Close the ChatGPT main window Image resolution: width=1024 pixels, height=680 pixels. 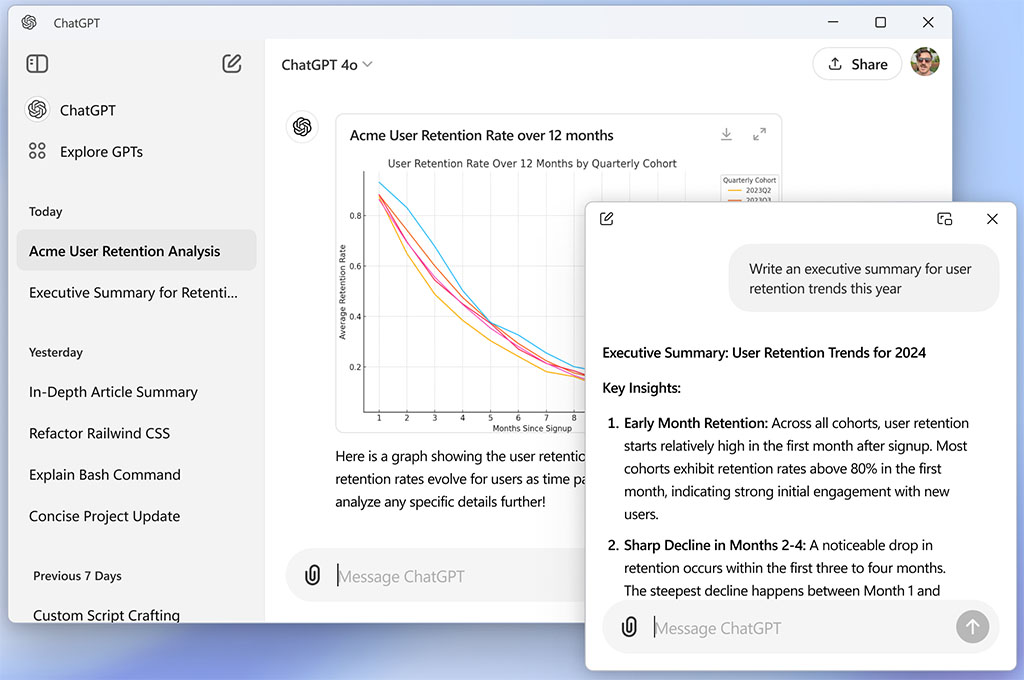pos(928,22)
